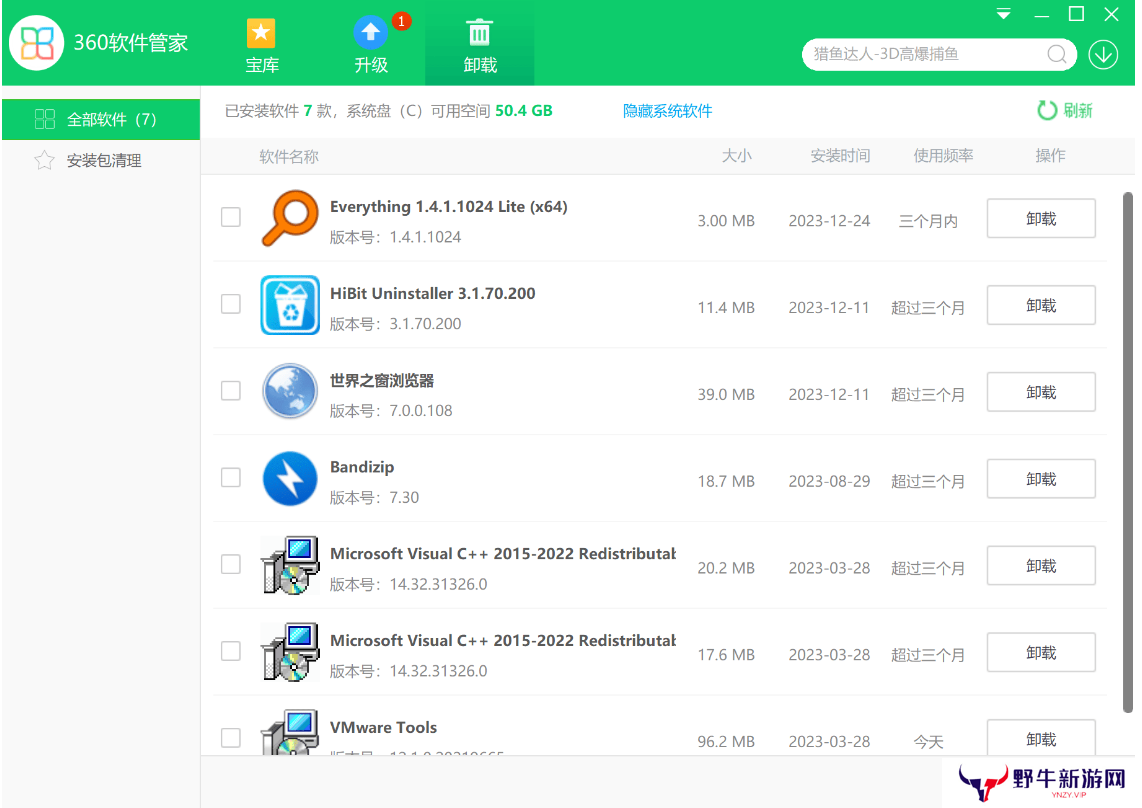The image size is (1142, 808).
Task: Click the 全部软件 grid icon
Action: click(45, 119)
